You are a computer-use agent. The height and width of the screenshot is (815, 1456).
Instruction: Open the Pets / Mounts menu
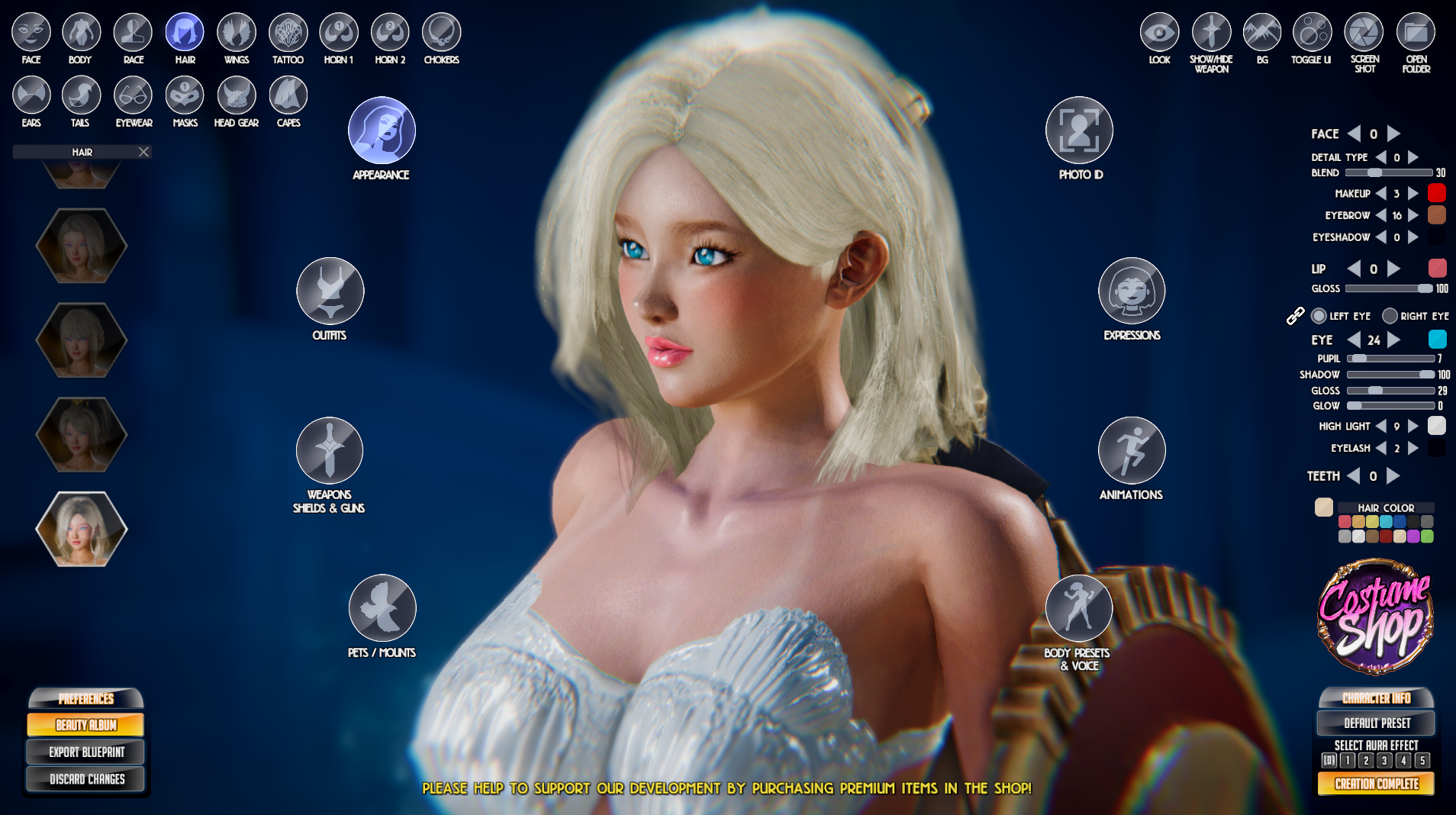pyautogui.click(x=382, y=608)
